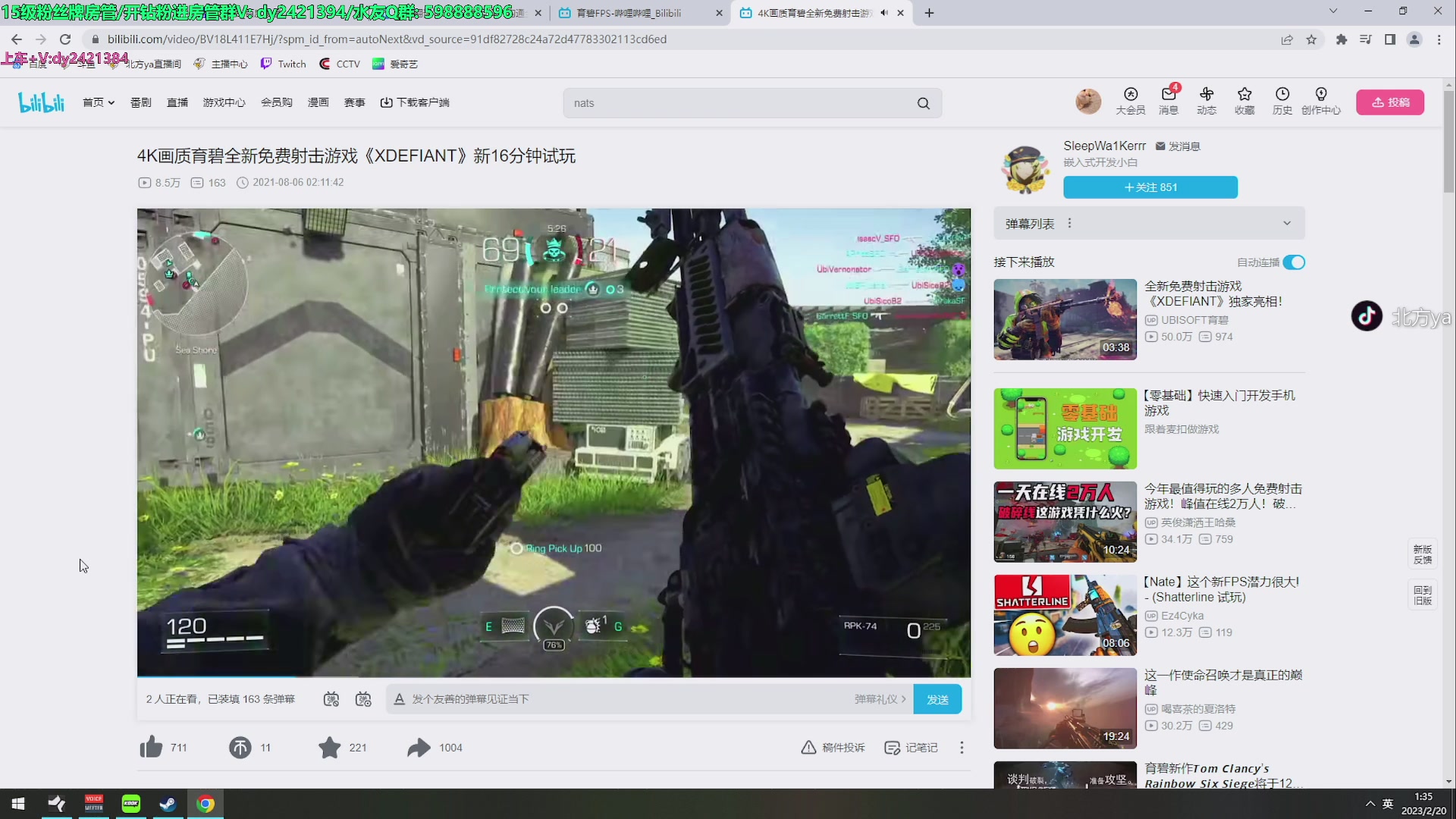Click the bilibili logo
Viewport: 1456px width, 819px height.
[42, 102]
